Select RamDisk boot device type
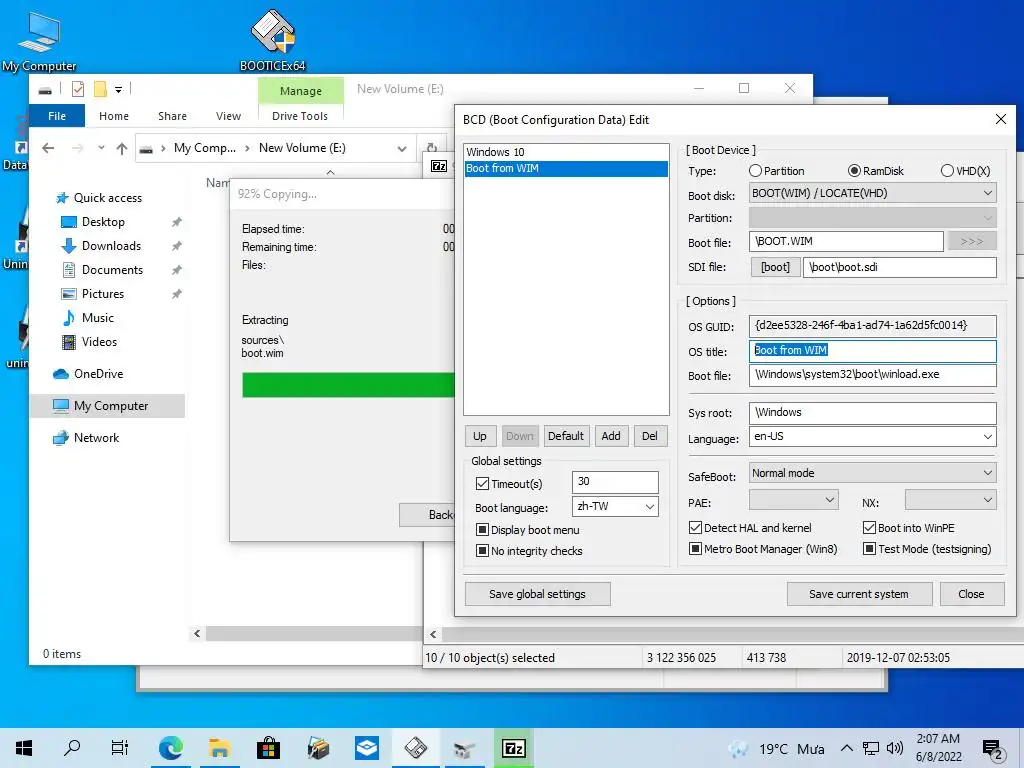Viewport: 1024px width, 768px height. (x=875, y=171)
